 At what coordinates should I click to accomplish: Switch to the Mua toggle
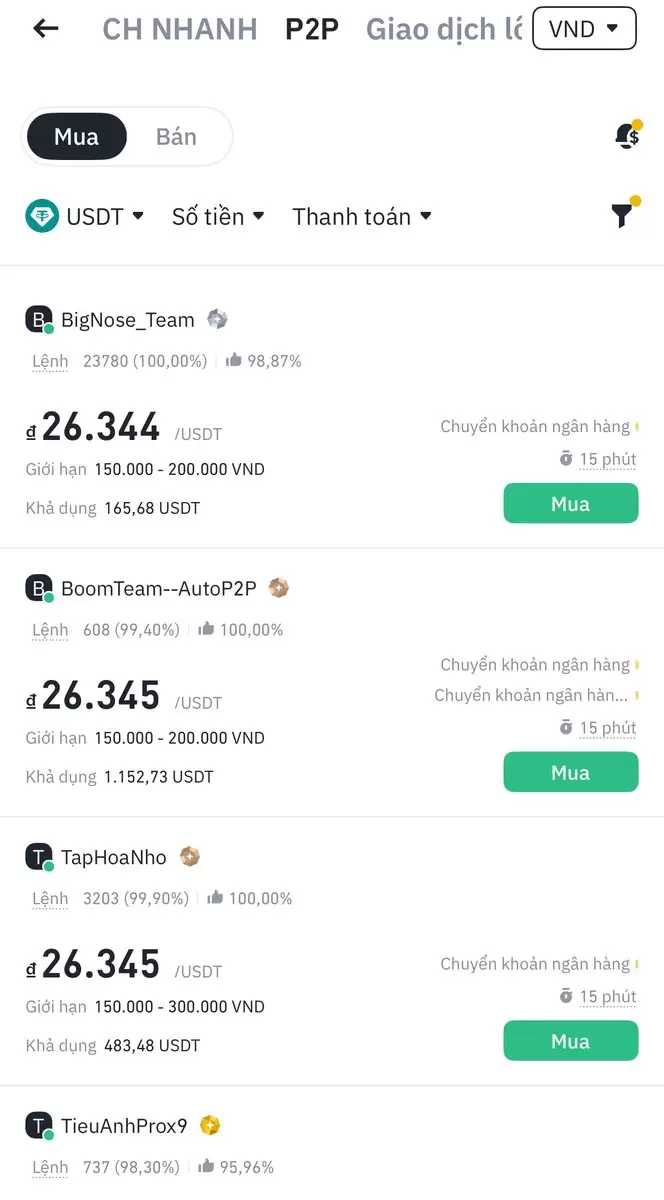pos(77,137)
